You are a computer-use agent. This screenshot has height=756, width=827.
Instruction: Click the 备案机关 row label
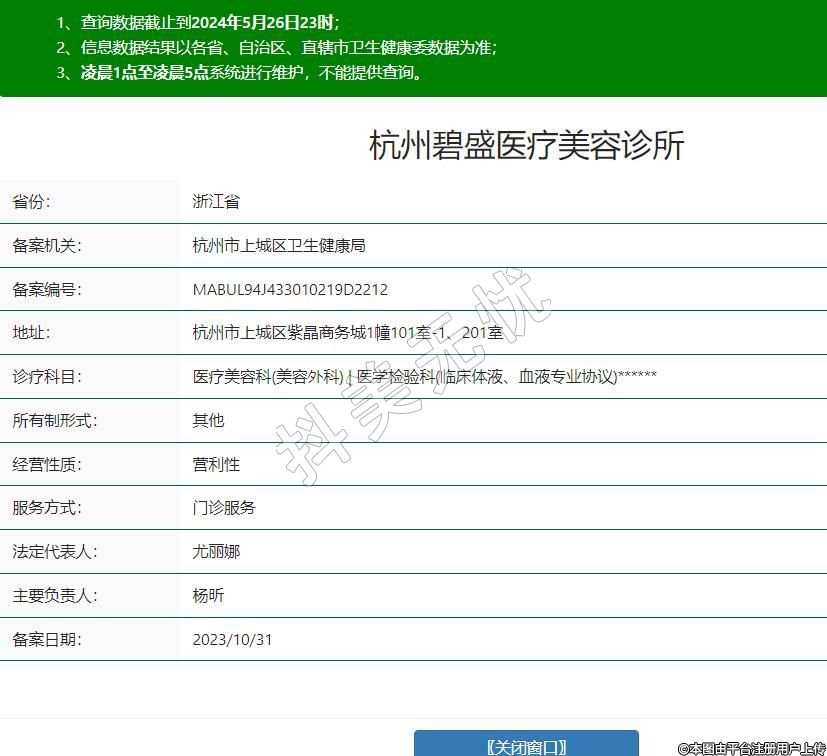click(47, 246)
